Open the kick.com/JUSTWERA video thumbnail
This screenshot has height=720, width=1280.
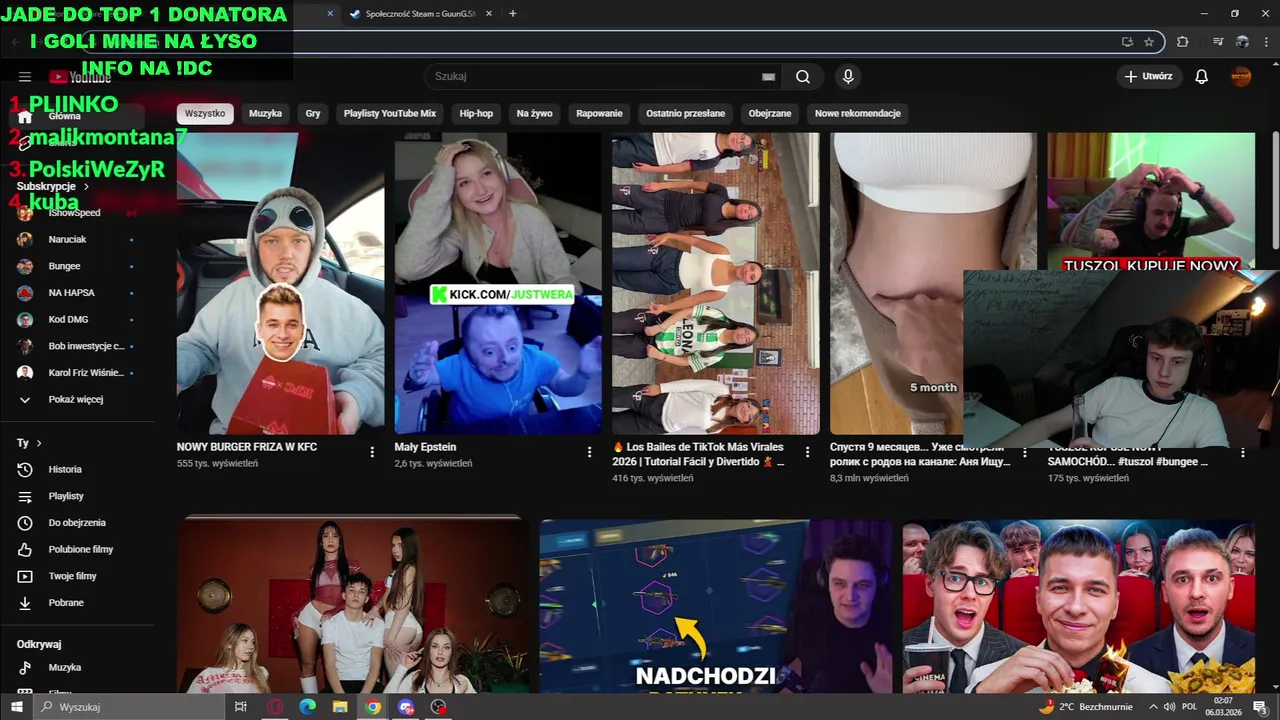click(498, 284)
